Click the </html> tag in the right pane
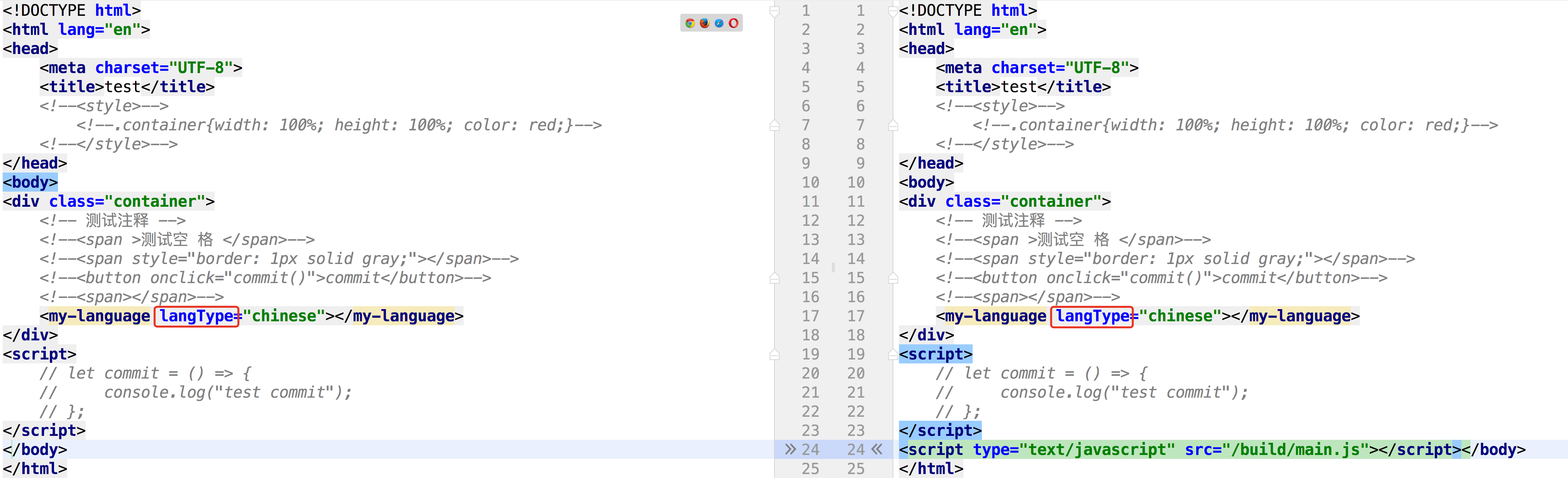 (931, 469)
